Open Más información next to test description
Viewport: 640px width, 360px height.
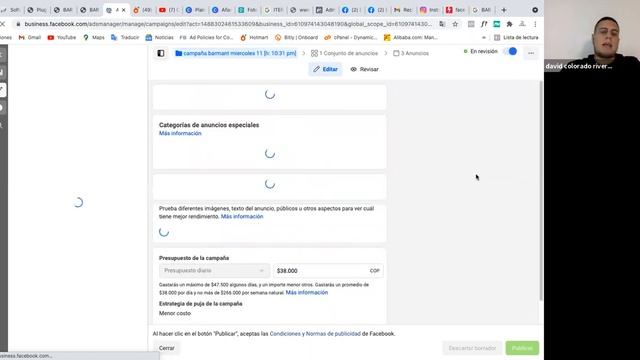(x=242, y=216)
